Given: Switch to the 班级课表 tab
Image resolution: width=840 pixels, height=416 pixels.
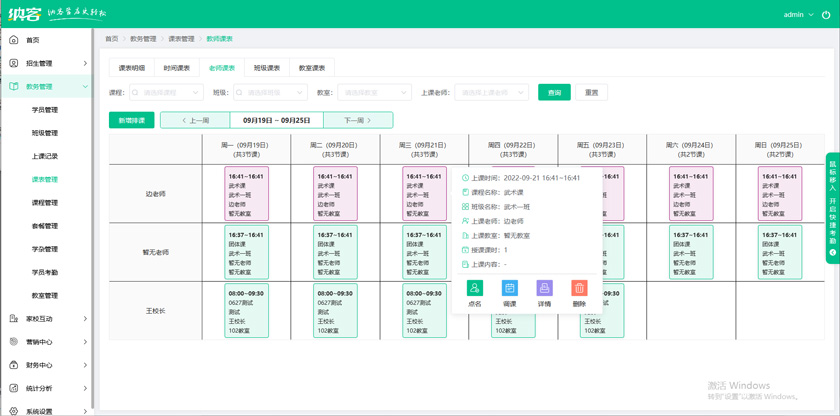Looking at the screenshot, I should coord(267,68).
